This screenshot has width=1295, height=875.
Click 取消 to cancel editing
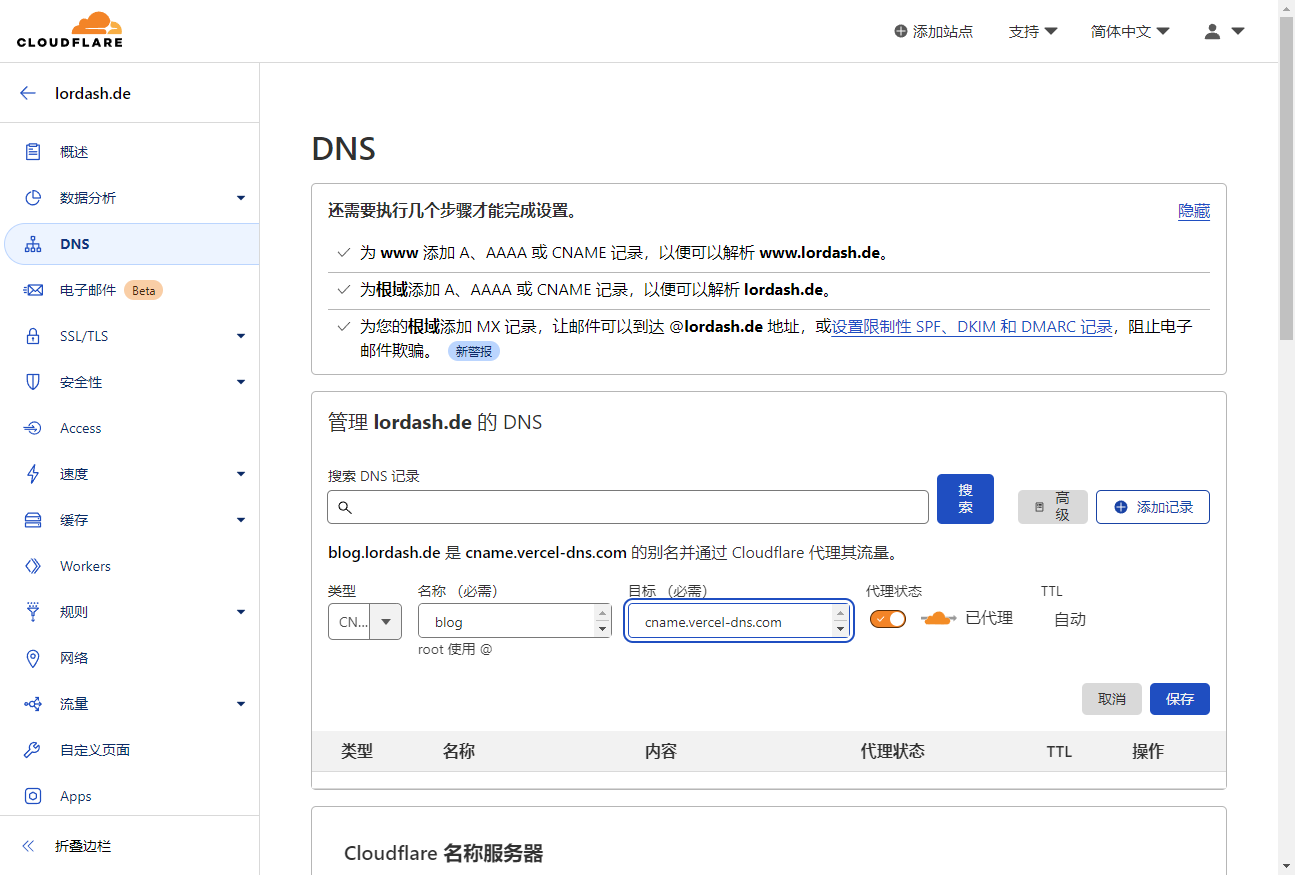tap(1112, 699)
